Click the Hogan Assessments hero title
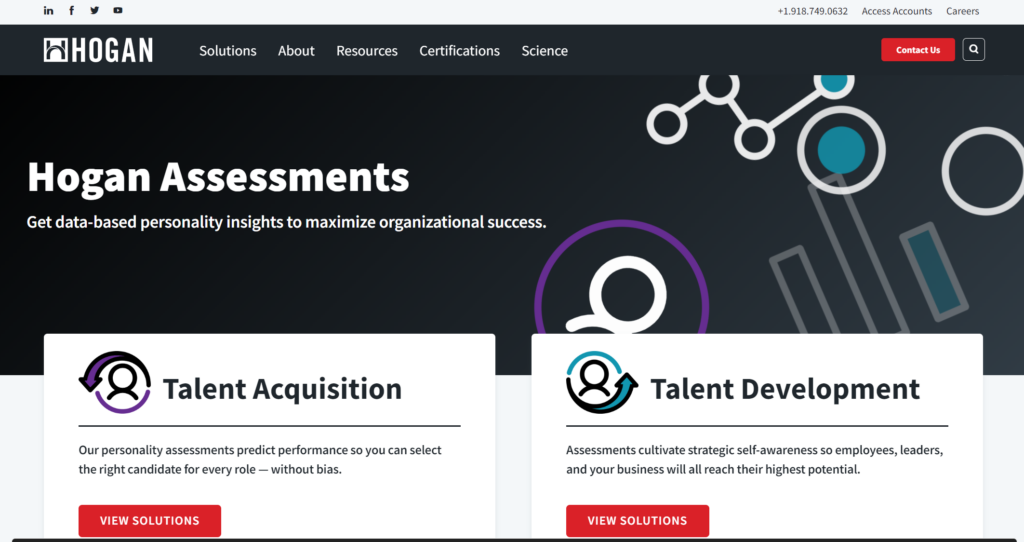This screenshot has width=1024, height=542. [x=218, y=177]
